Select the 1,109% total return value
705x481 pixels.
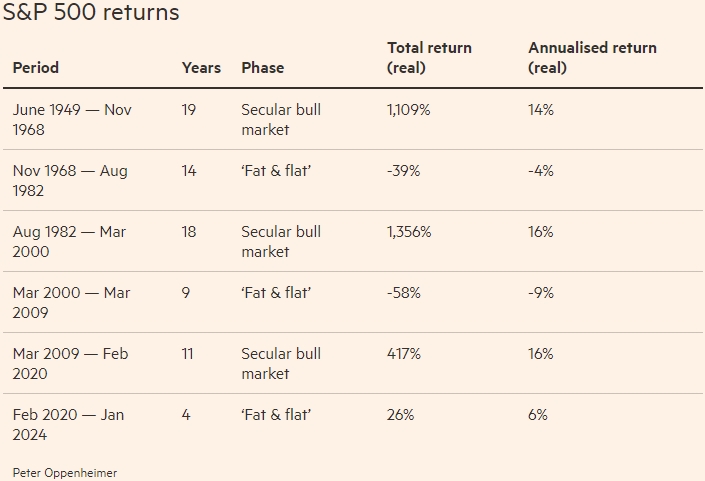[x=408, y=110]
